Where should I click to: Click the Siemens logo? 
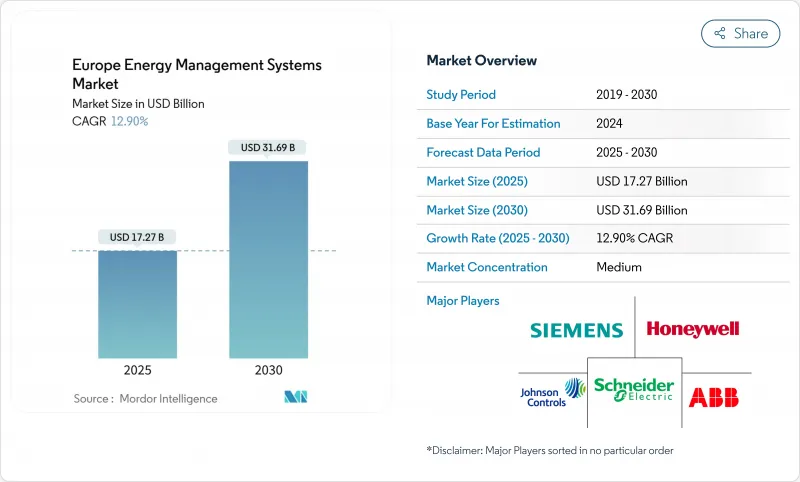(x=576, y=330)
